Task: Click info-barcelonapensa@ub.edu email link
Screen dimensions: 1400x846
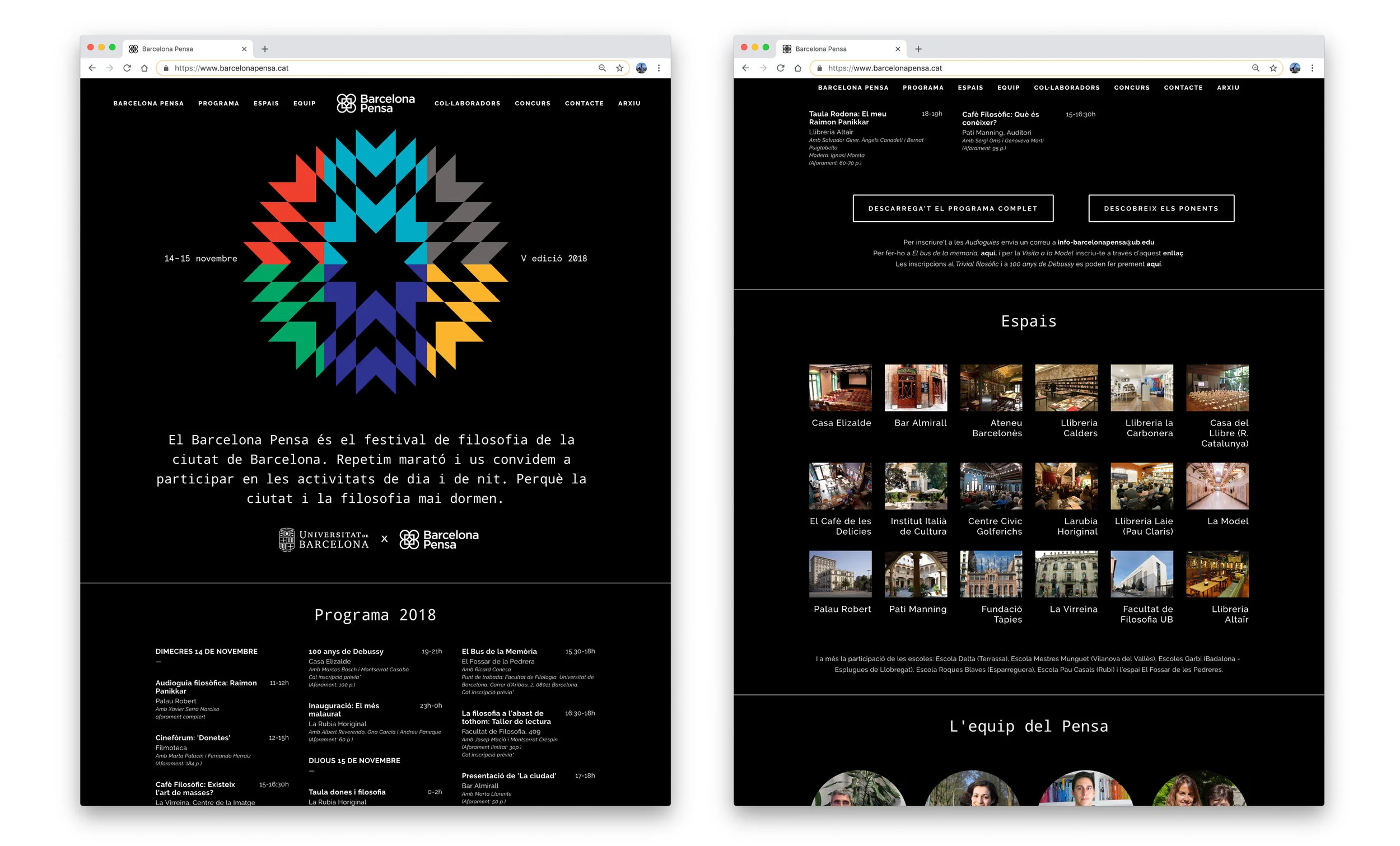Action: [1105, 242]
